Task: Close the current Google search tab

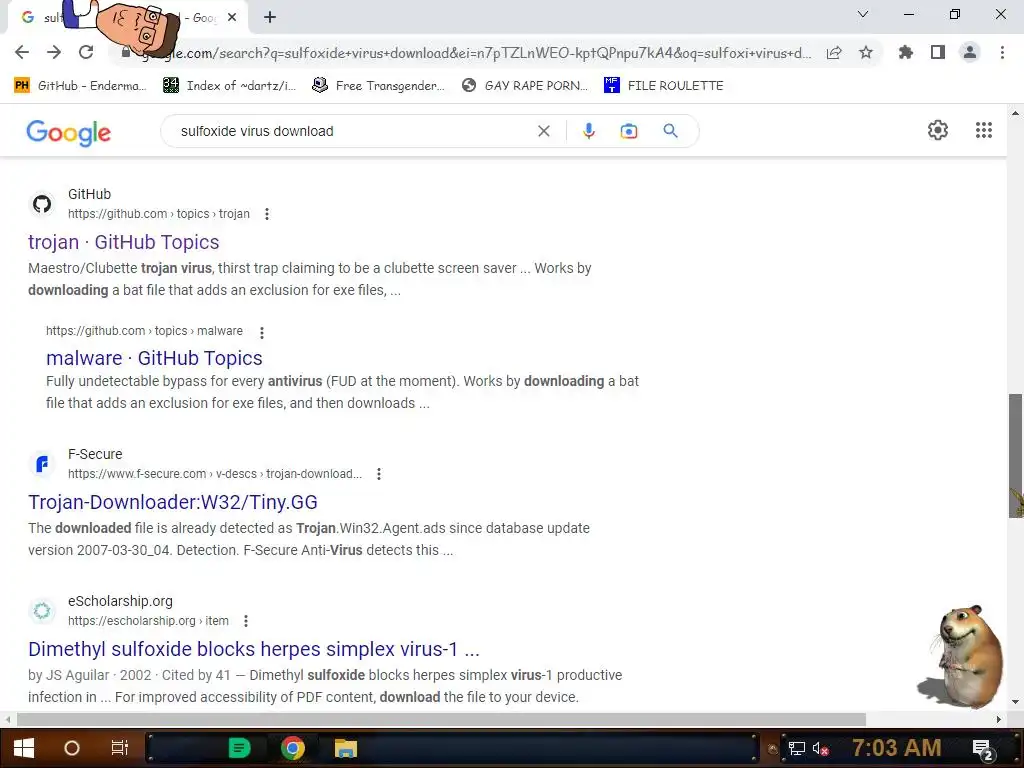Action: 232,18
